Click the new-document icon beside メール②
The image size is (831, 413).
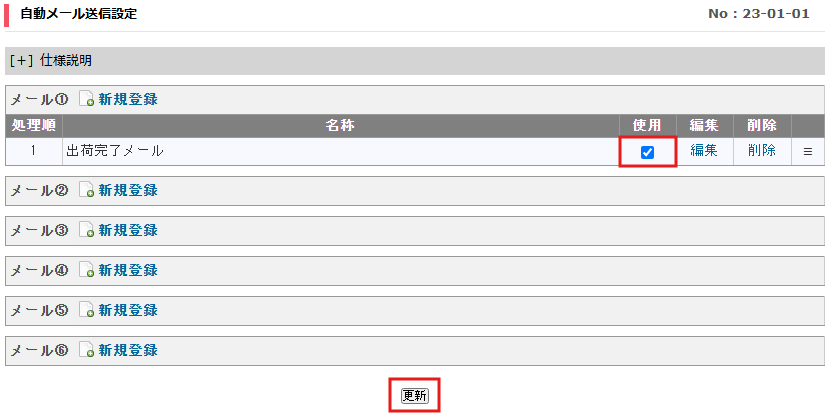coord(86,190)
